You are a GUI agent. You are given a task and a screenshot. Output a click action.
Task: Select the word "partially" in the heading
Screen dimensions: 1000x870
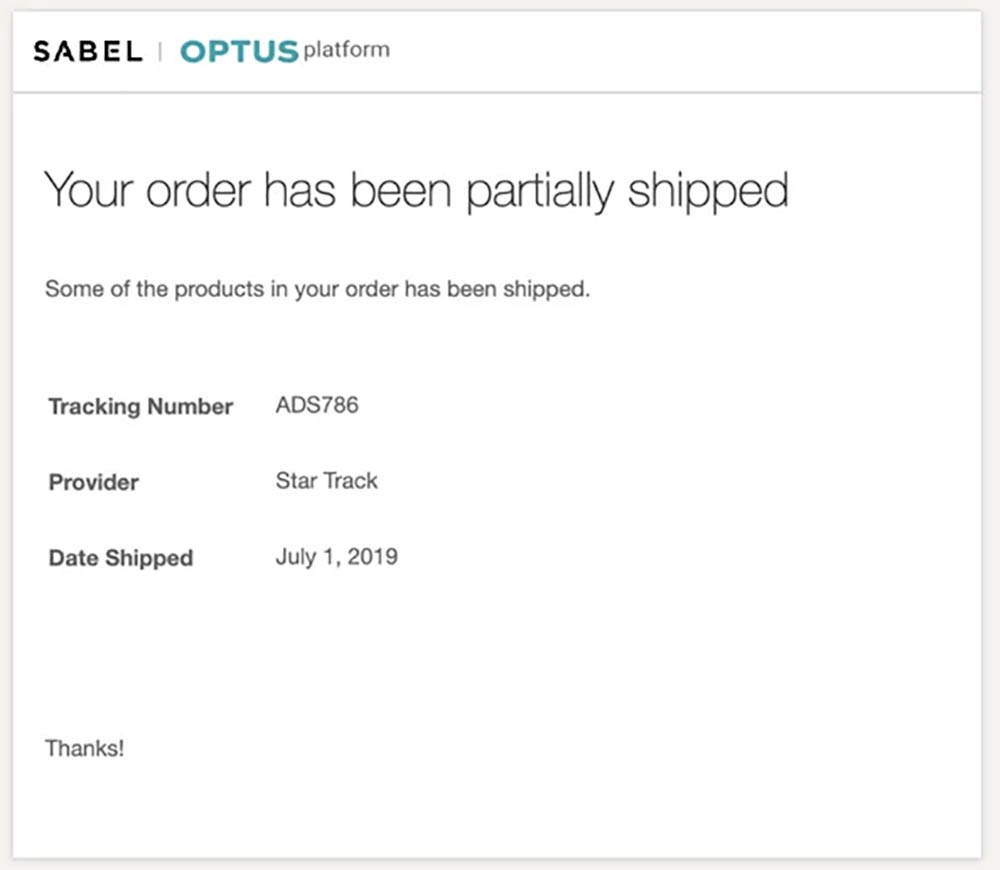point(541,191)
